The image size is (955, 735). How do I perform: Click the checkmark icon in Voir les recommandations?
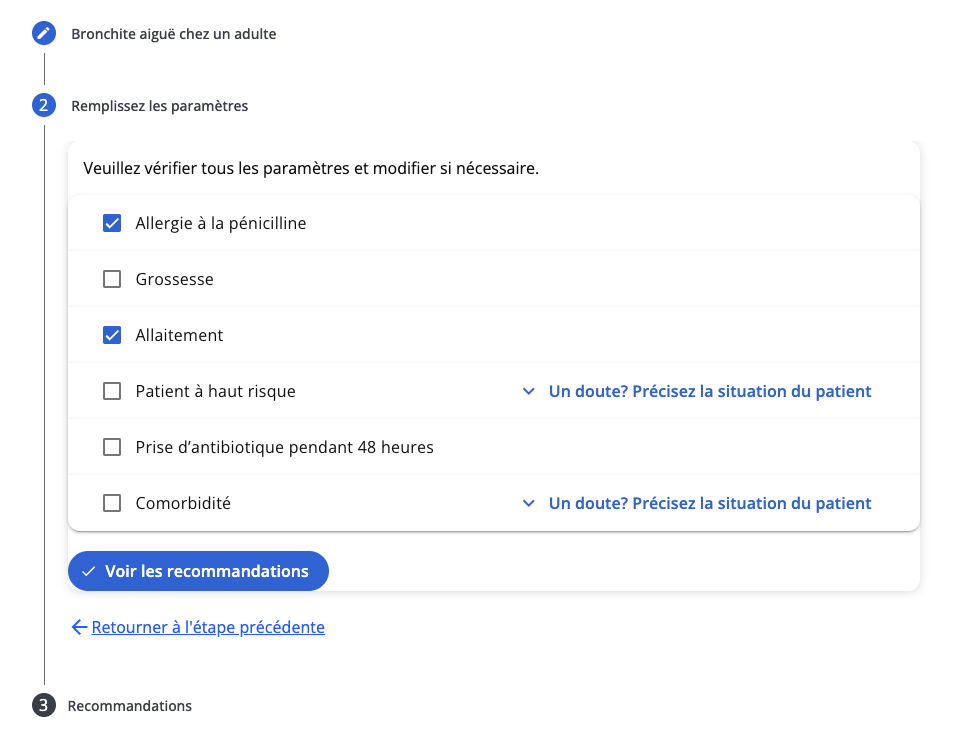pyautogui.click(x=89, y=571)
